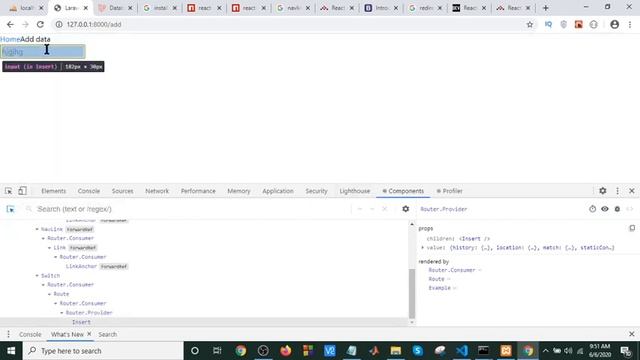Click the React select-element-in-page icon

10,209
